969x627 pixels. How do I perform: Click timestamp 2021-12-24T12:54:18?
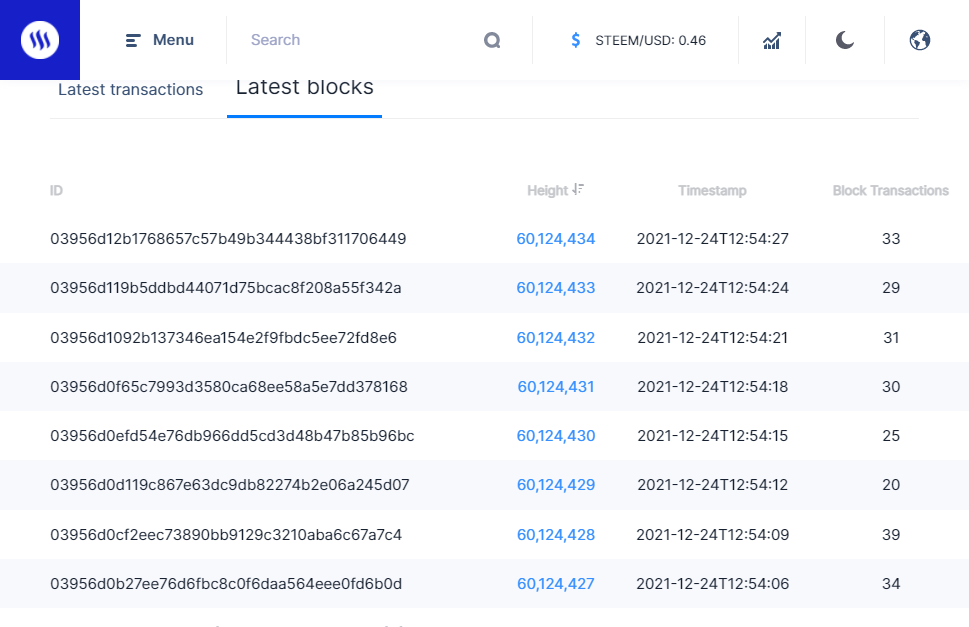(713, 387)
